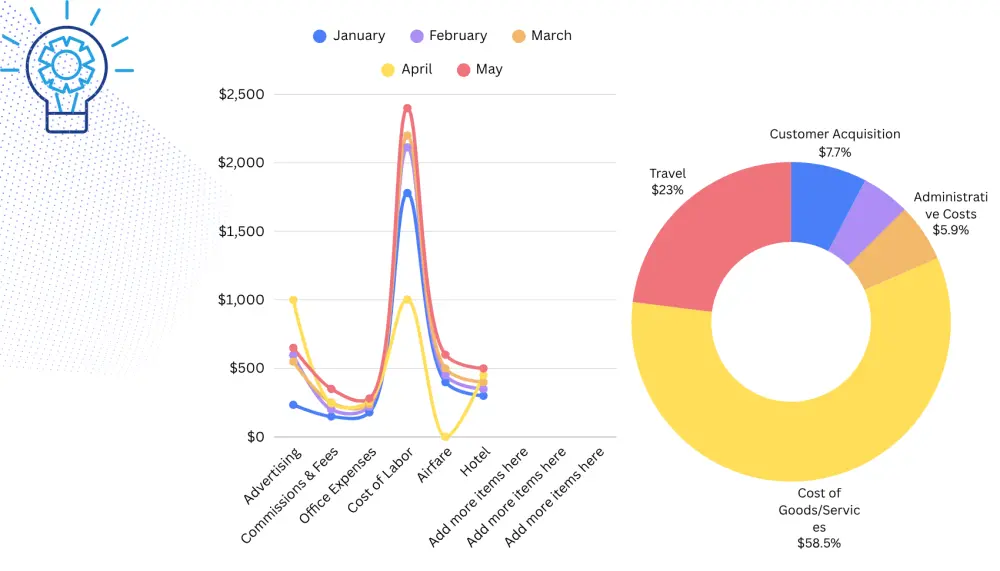The height and width of the screenshot is (571, 1000).
Task: Click the Travel $23% label
Action: pos(667,182)
